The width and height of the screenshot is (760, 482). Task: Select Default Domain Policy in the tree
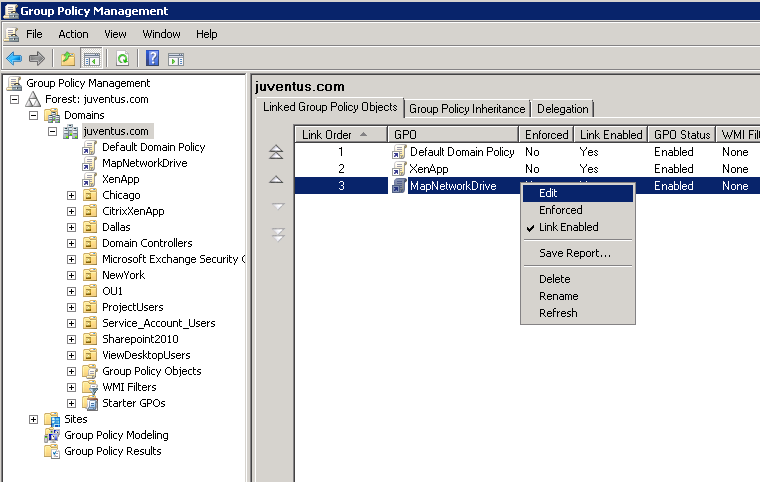(154, 147)
